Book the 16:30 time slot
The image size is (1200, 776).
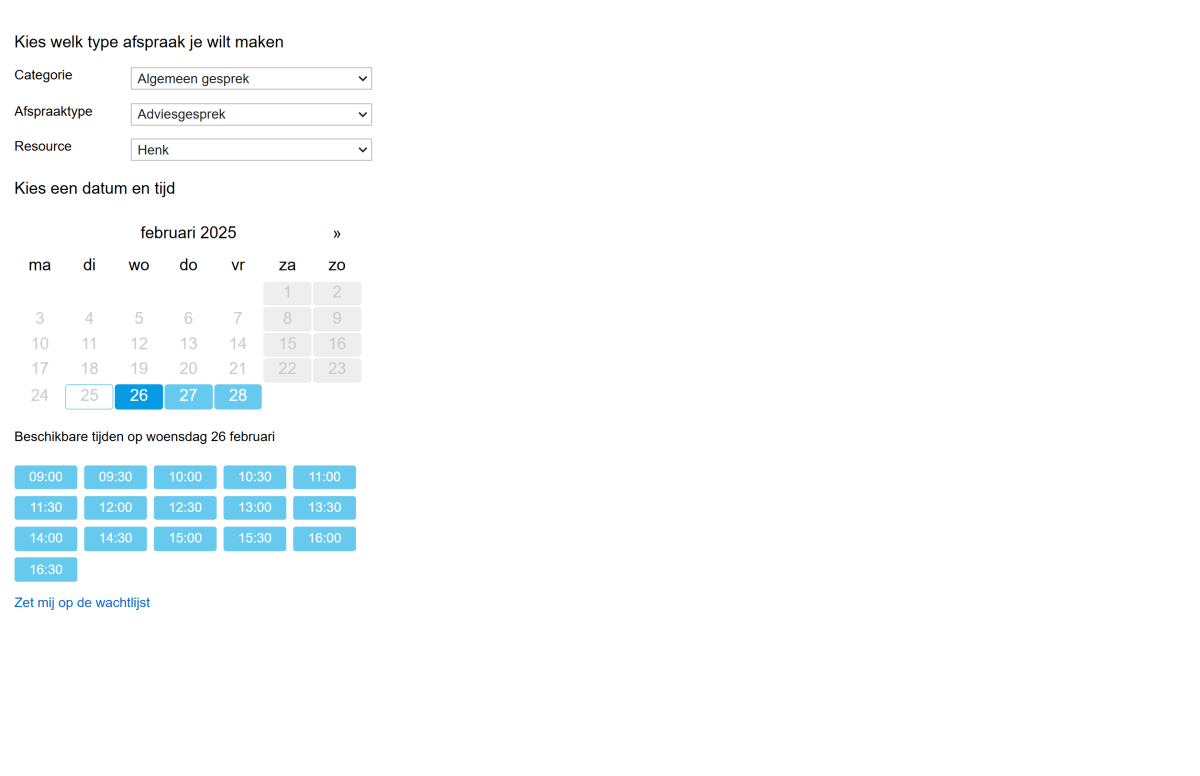tap(46, 570)
